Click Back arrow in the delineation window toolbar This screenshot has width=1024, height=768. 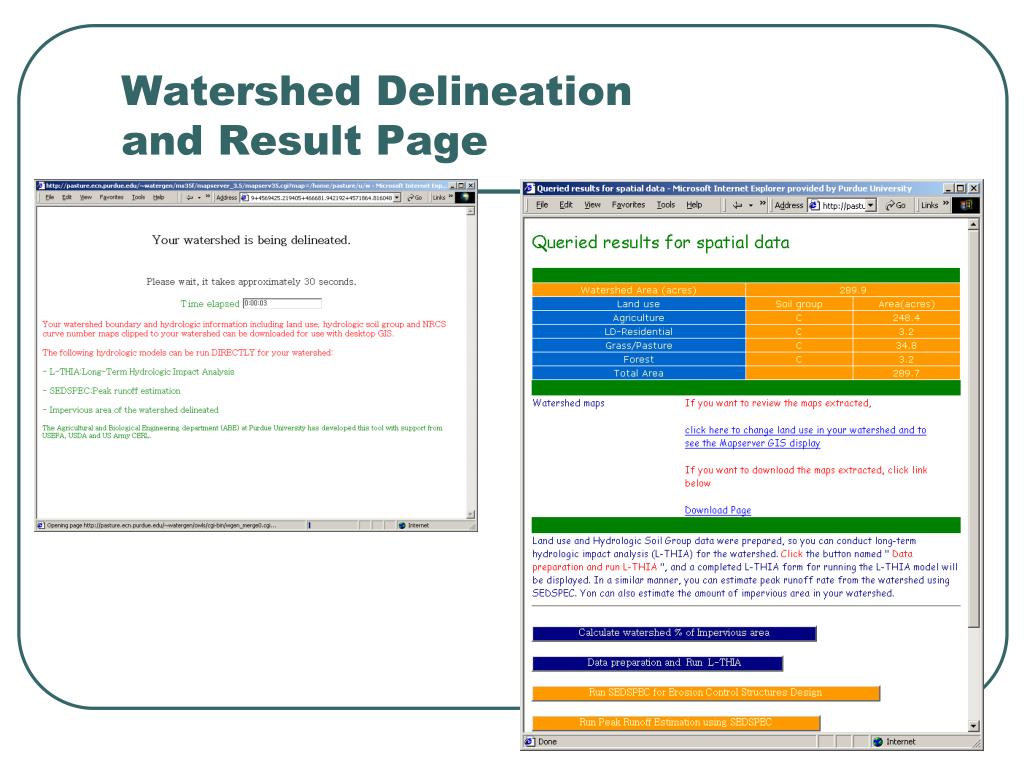click(x=189, y=197)
